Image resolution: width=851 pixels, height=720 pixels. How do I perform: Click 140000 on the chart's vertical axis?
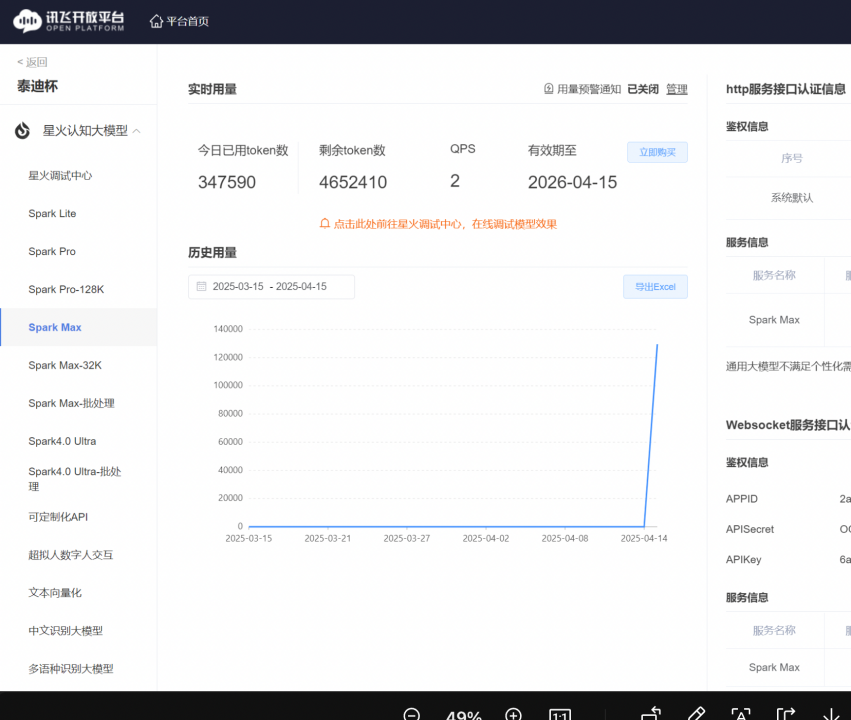[x=228, y=329]
